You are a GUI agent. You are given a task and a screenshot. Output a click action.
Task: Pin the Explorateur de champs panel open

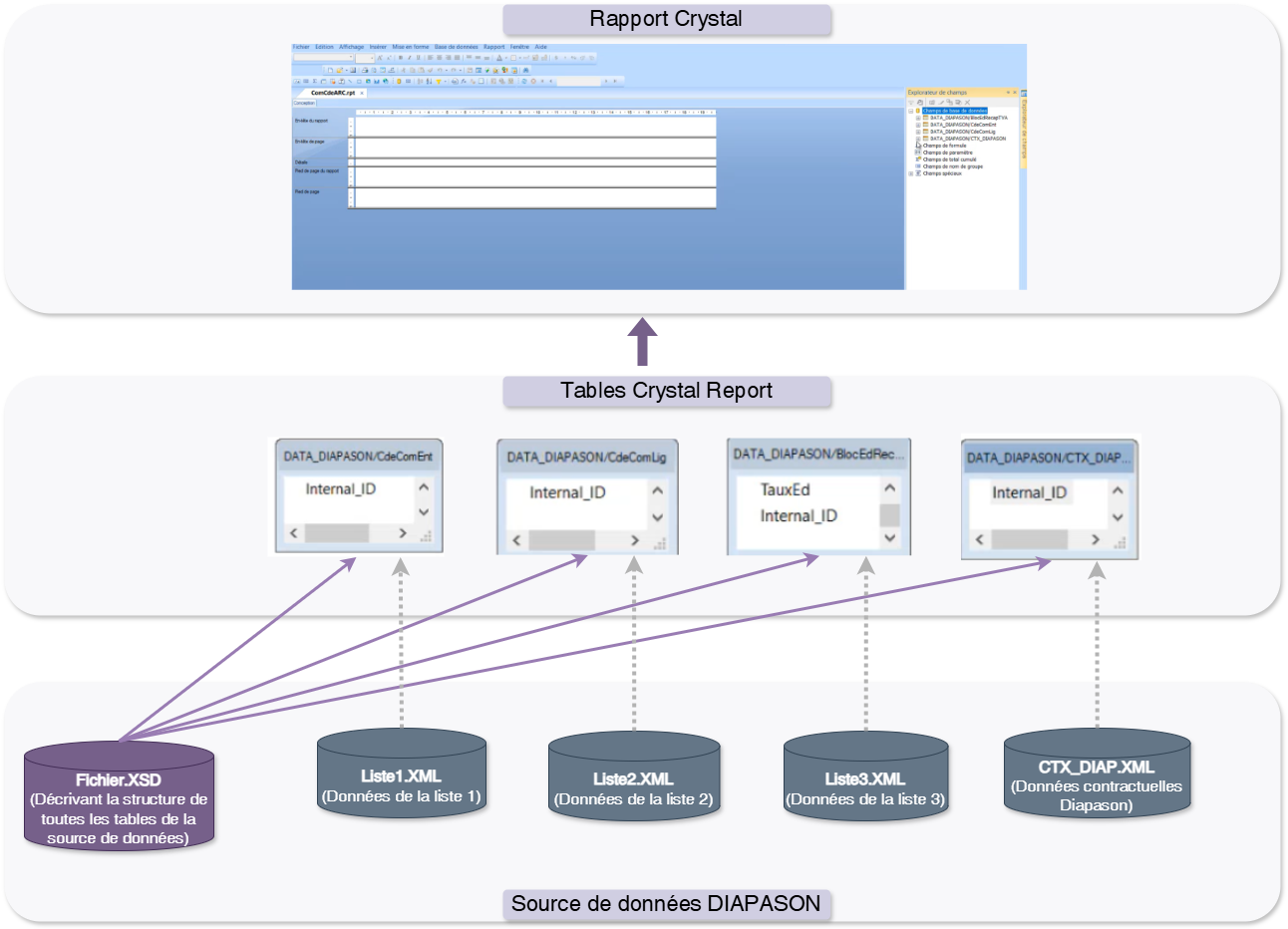point(1009,93)
